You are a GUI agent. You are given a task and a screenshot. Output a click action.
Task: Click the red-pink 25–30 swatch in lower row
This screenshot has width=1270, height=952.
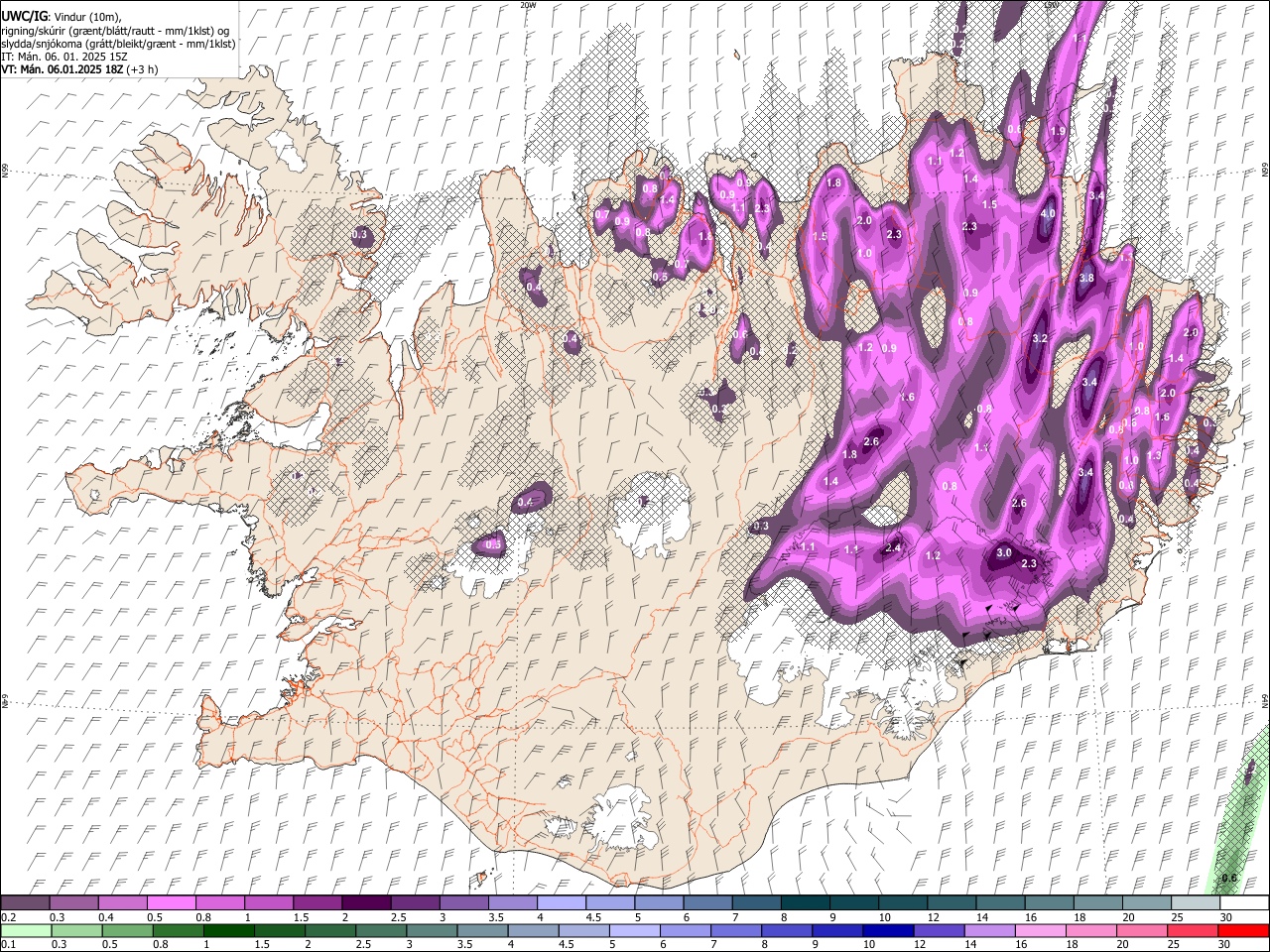tap(1191, 931)
